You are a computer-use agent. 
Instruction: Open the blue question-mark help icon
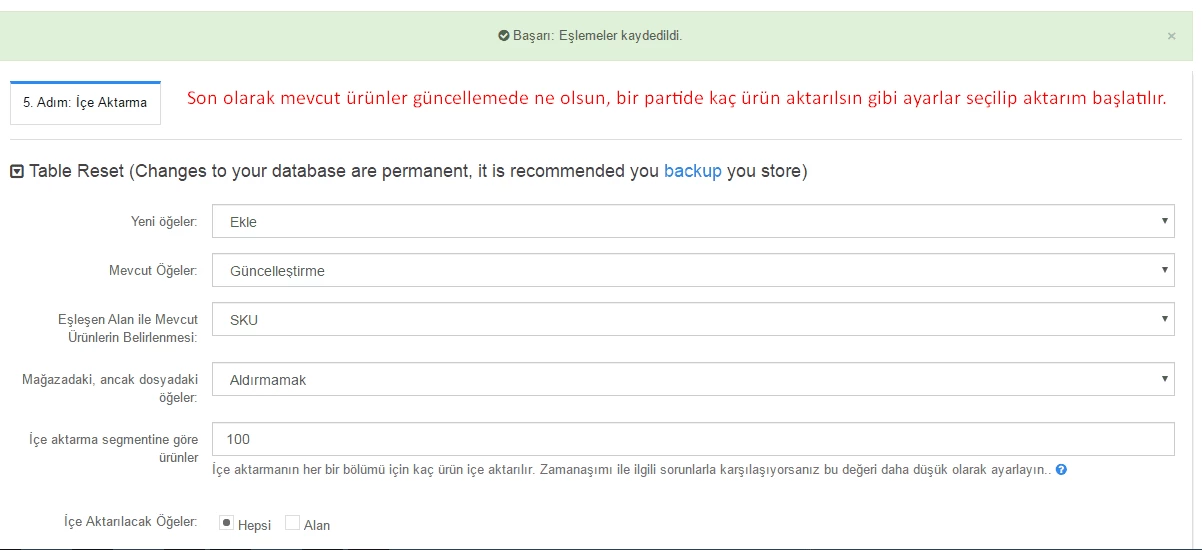click(1061, 469)
